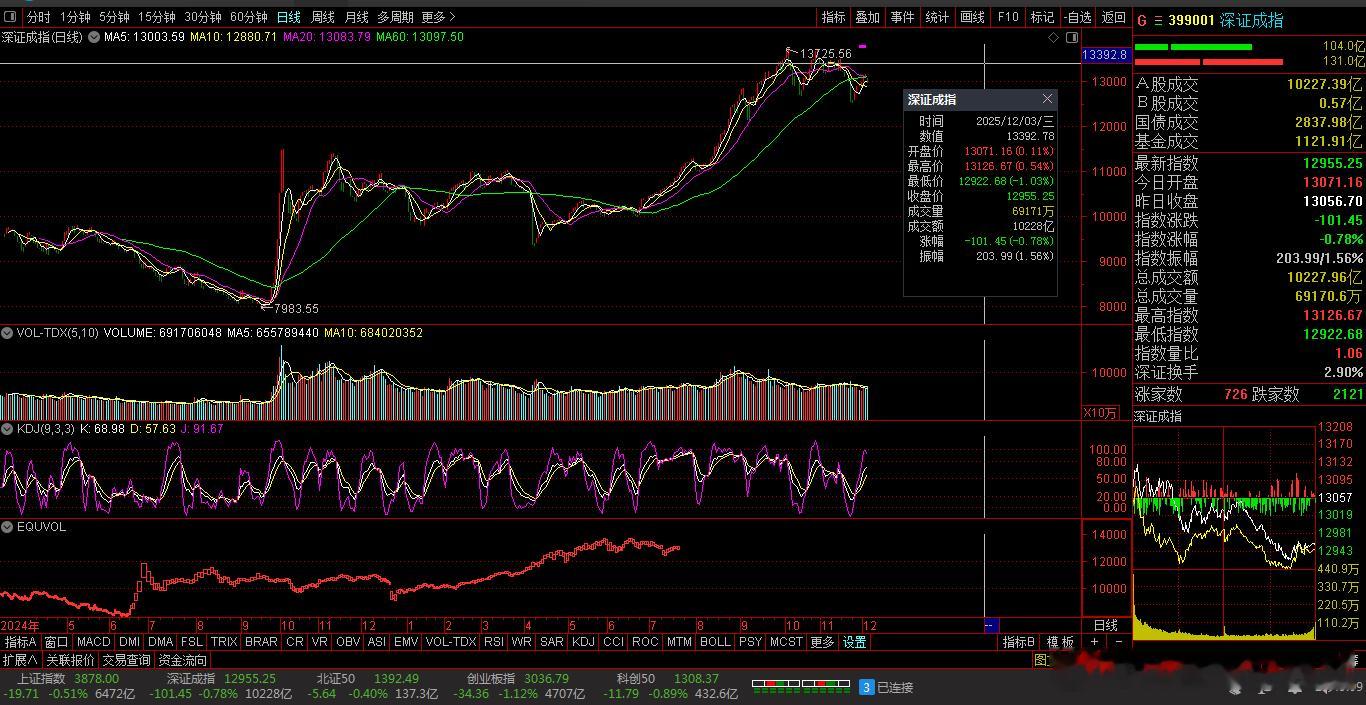Click the 叠加 overlay toolbar button
Screen dimensions: 1366x705
click(x=867, y=17)
